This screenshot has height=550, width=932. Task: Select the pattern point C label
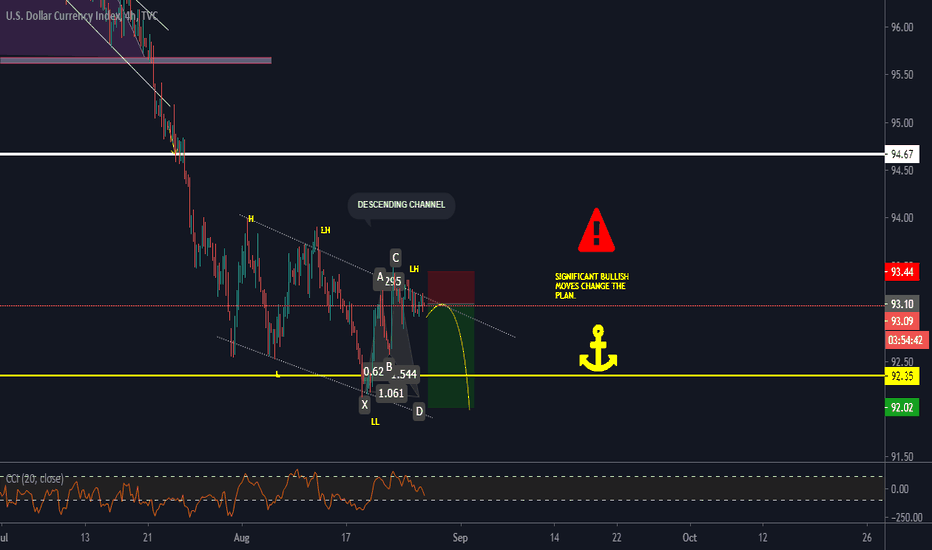(x=395, y=257)
